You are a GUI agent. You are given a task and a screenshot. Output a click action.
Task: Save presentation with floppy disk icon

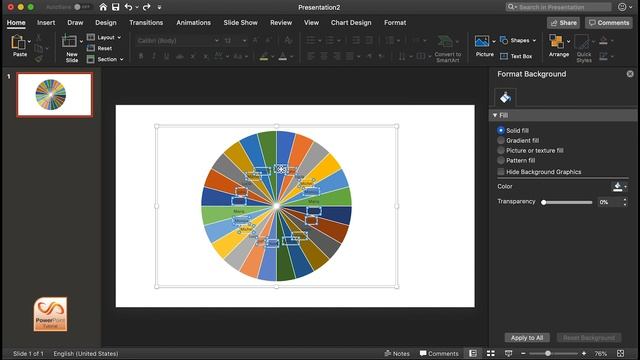click(116, 7)
